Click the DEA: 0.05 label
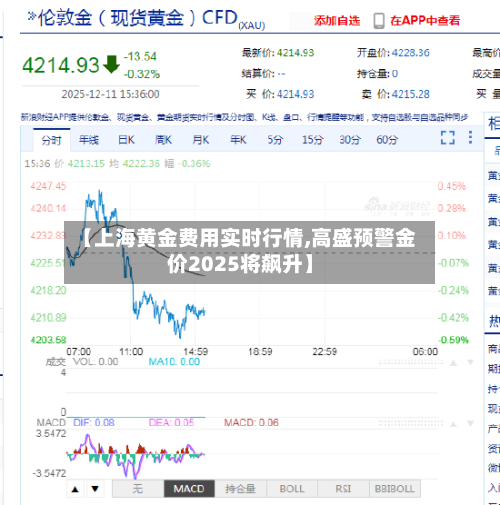The image size is (500, 505). (171, 423)
